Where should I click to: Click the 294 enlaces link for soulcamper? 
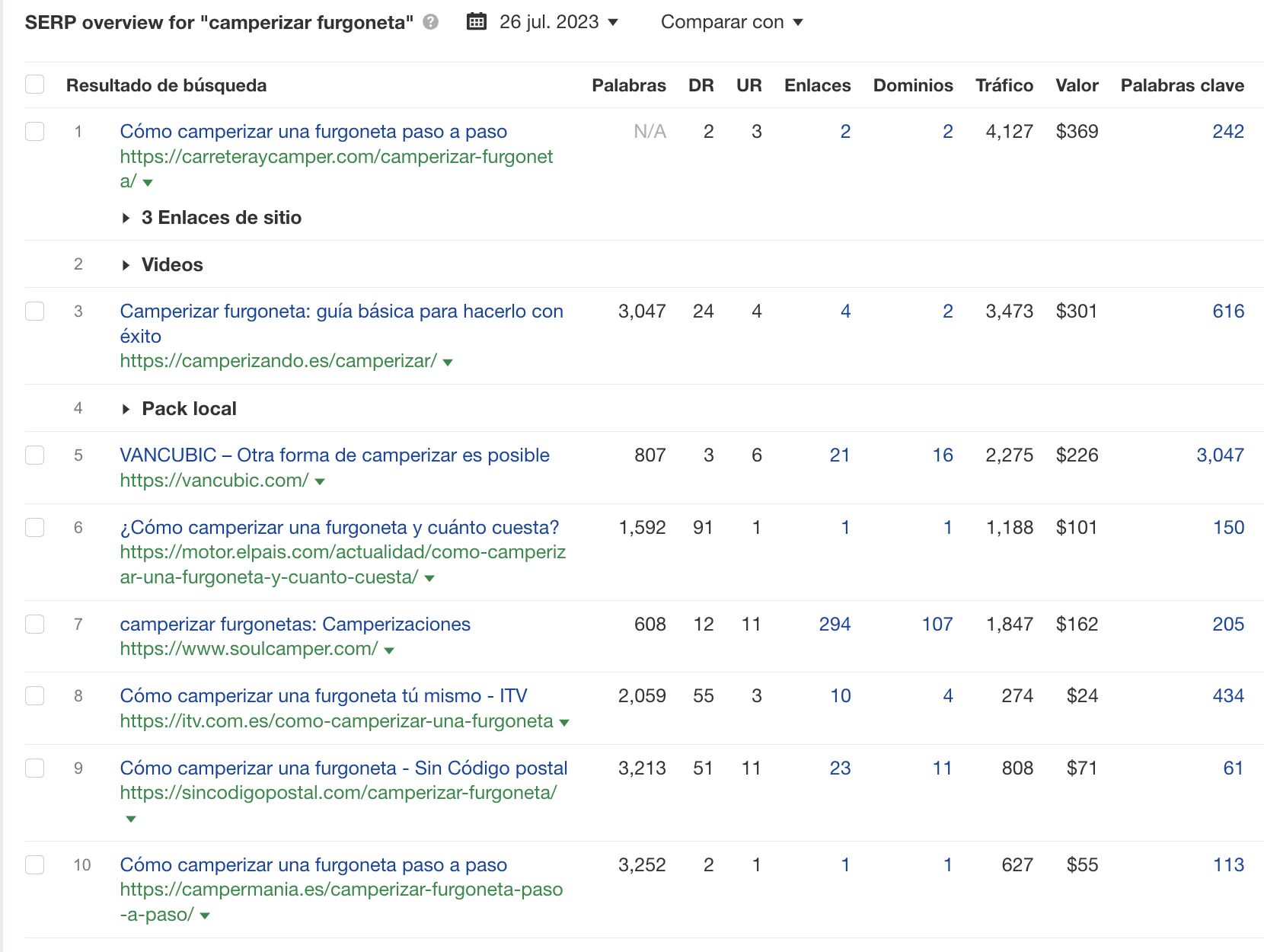point(835,624)
